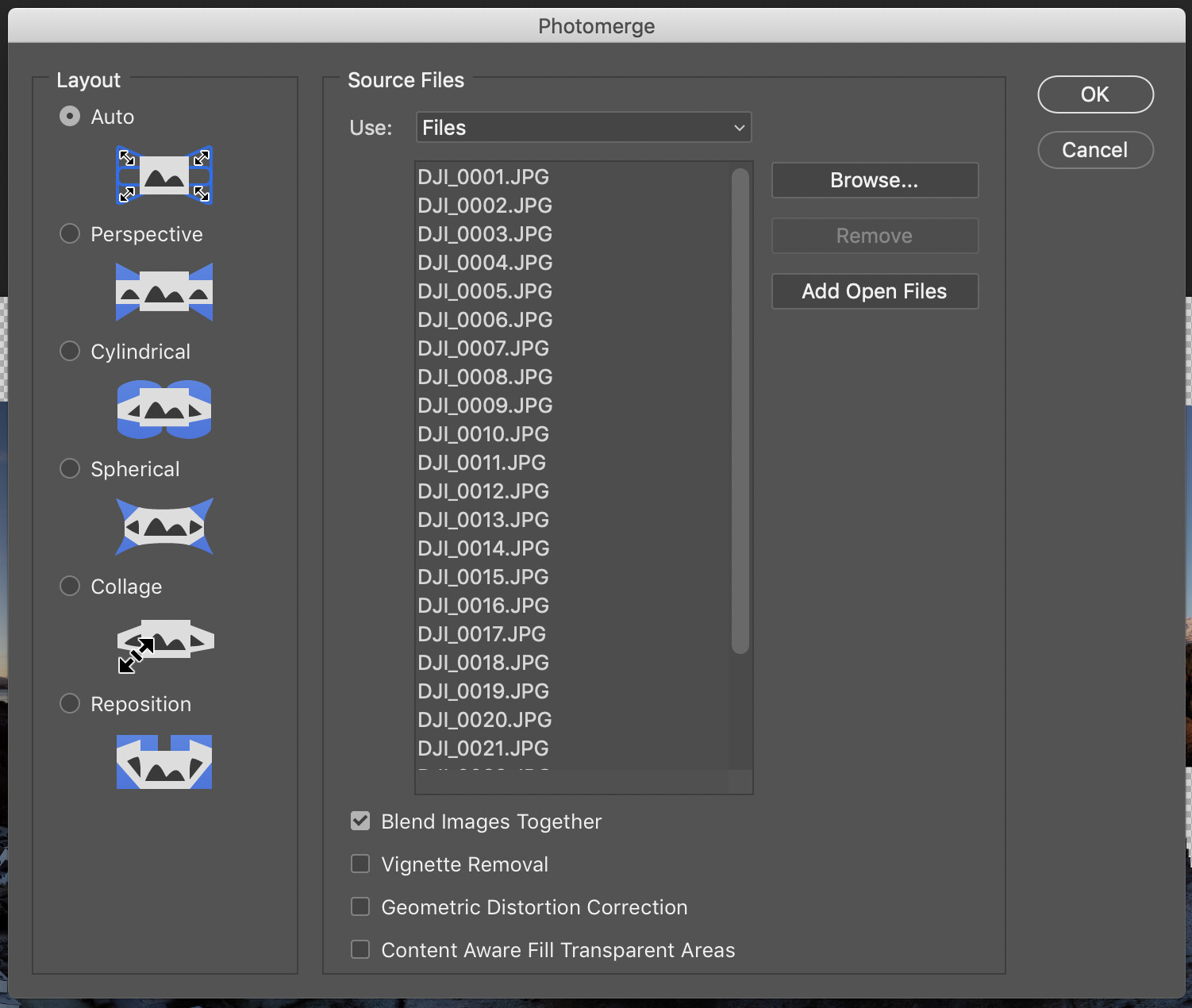Enable Vignette Removal checkbox

point(360,864)
